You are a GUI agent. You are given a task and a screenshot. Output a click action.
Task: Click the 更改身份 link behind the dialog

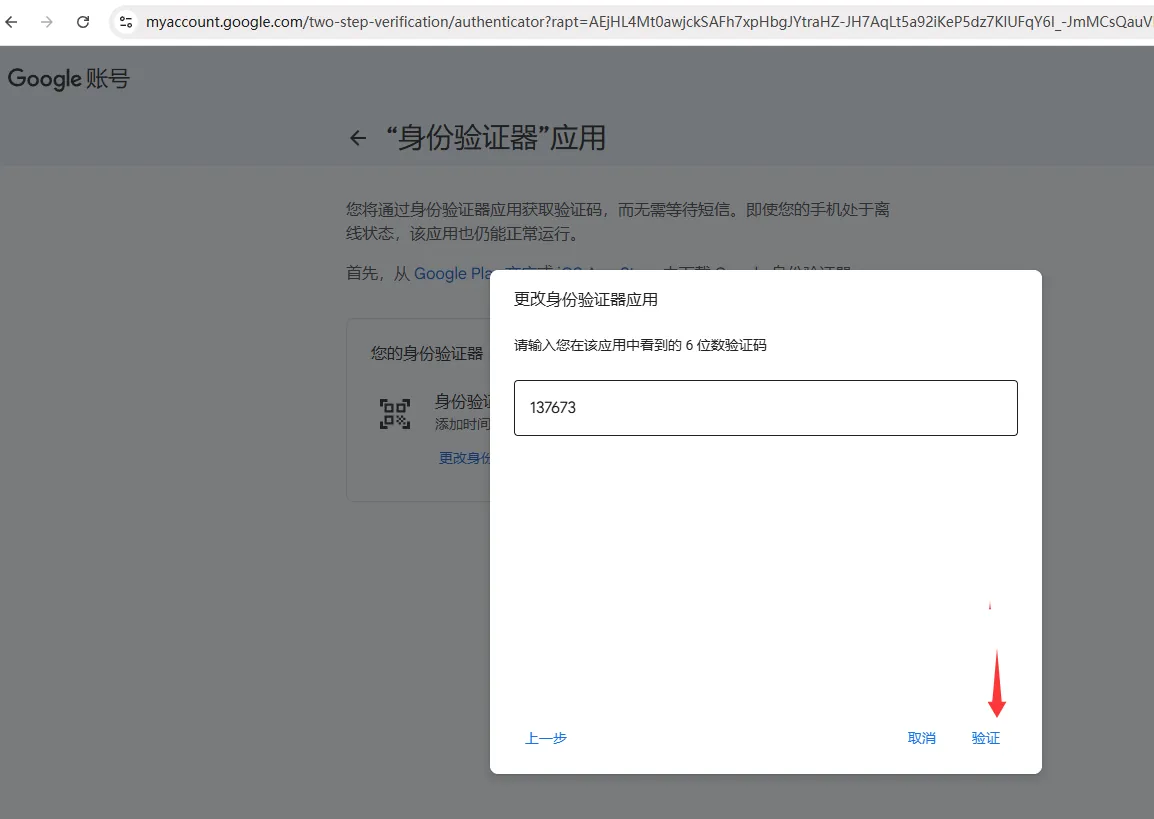(x=464, y=458)
